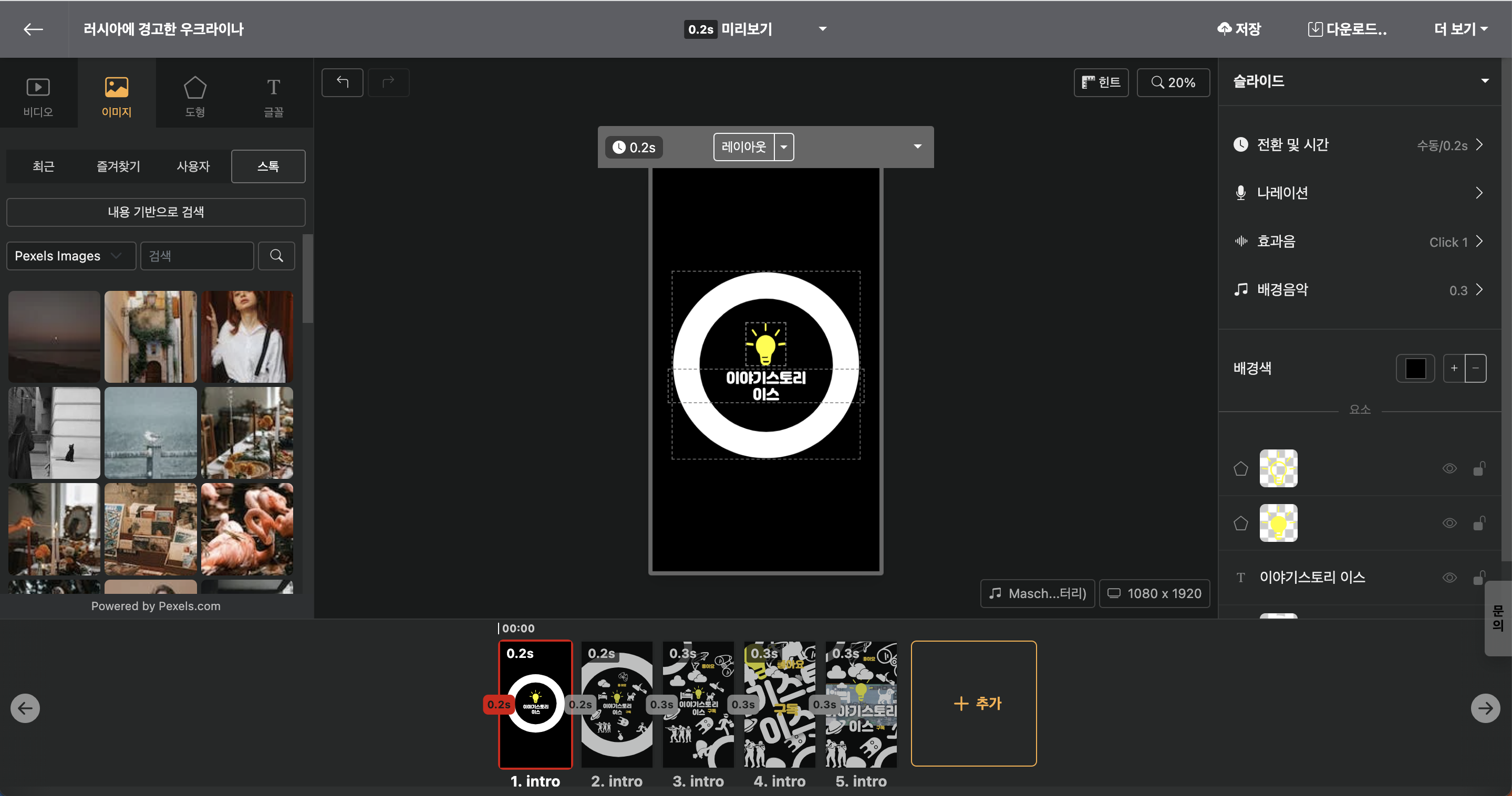Image resolution: width=1512 pixels, height=796 pixels.
Task: Open 배경음악 settings
Action: [x=1359, y=290]
